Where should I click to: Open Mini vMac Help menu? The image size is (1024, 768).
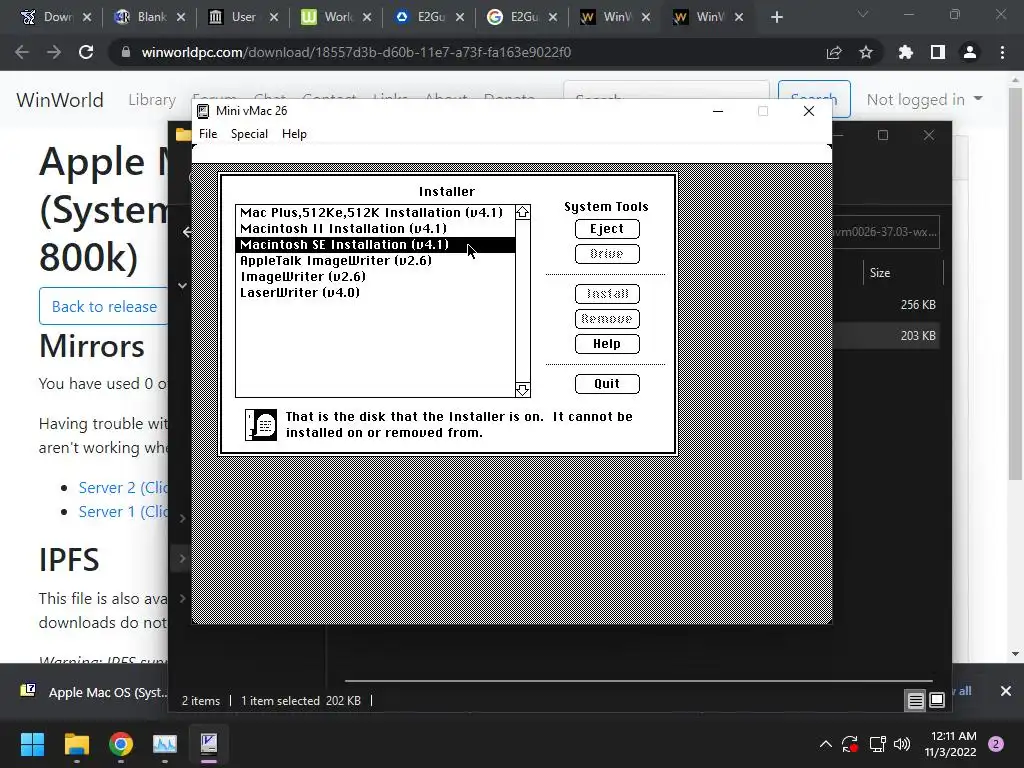[x=294, y=134]
